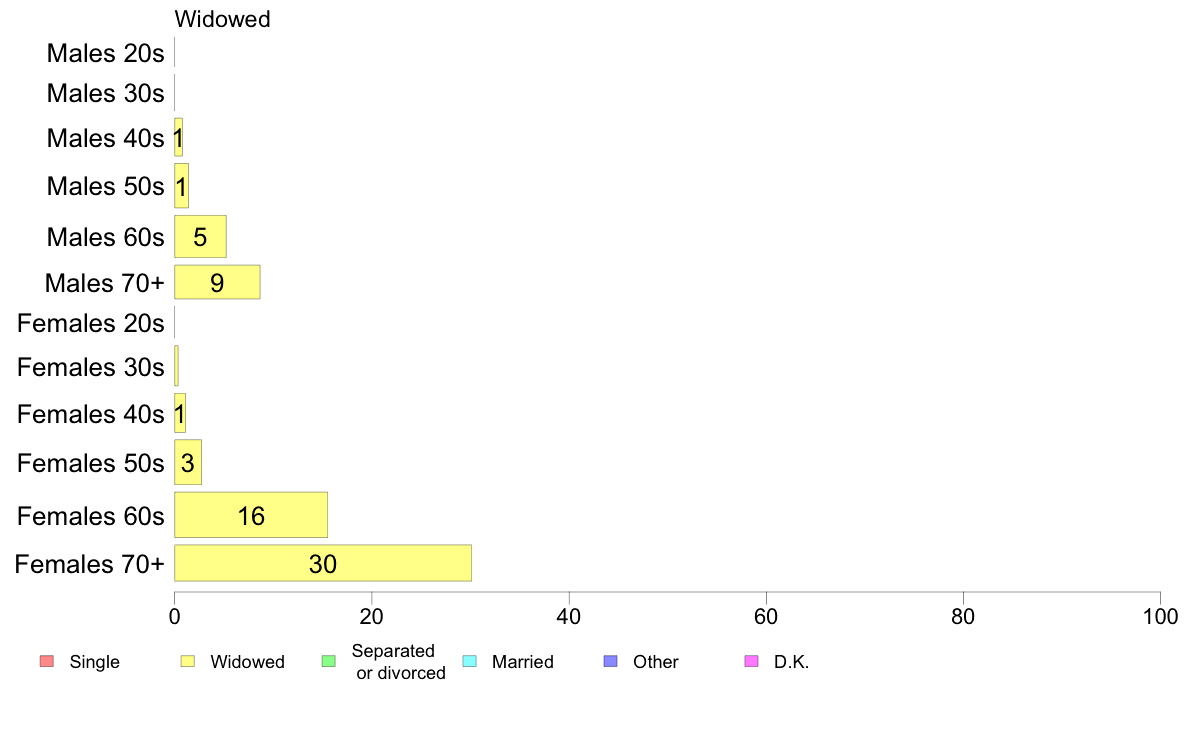Select the Females 50s bar showing 3
1188x736 pixels.
188,462
